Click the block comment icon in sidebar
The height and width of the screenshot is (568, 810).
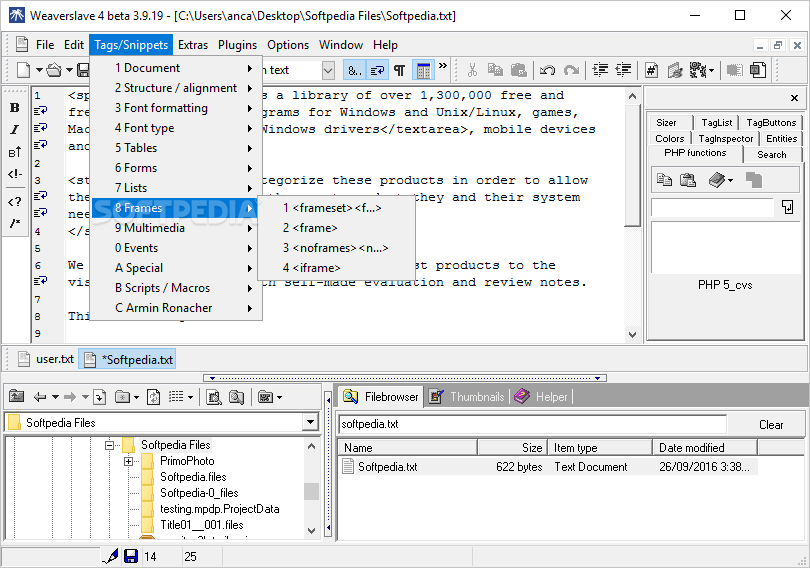click(14, 223)
